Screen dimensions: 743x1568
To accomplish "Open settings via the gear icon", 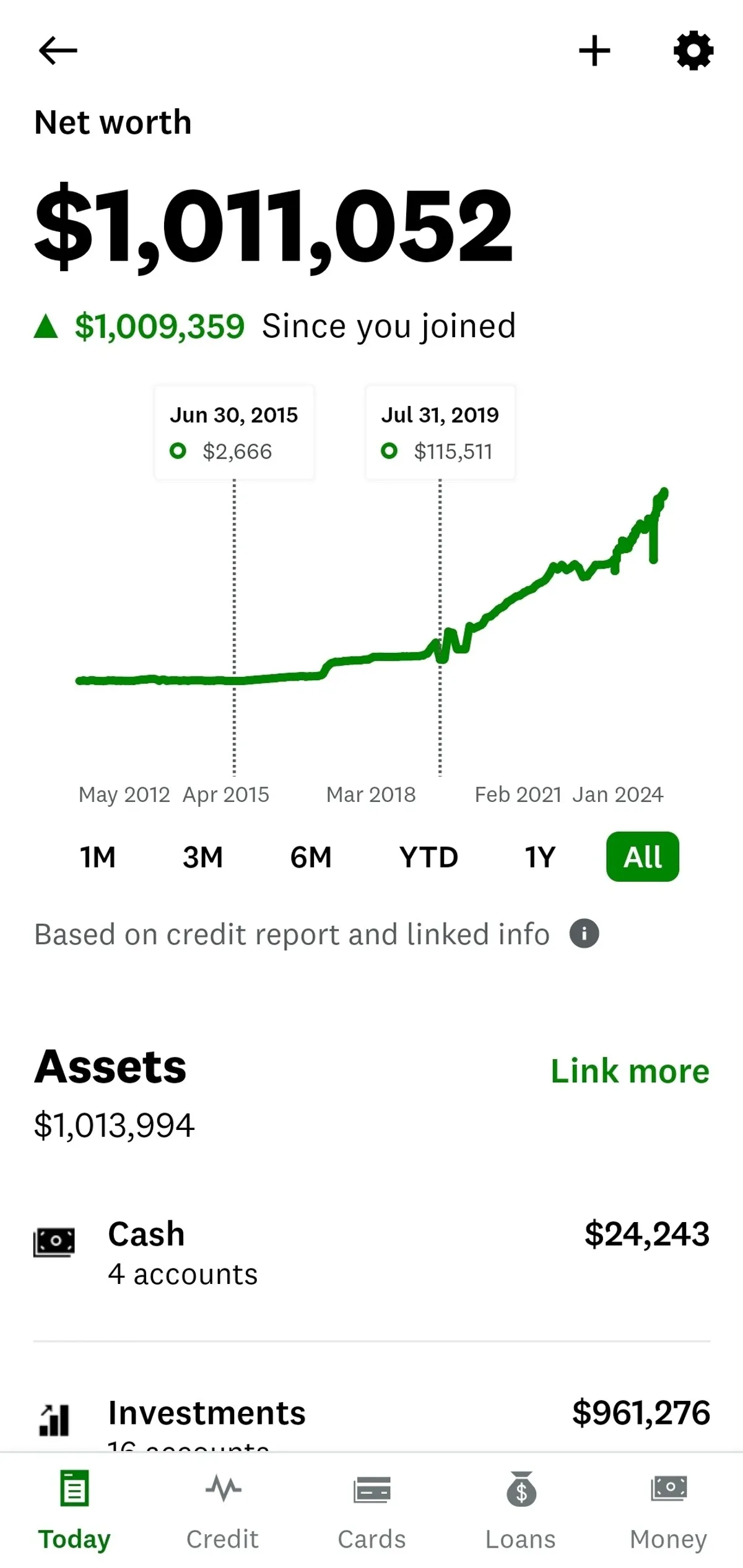I will coord(693,51).
